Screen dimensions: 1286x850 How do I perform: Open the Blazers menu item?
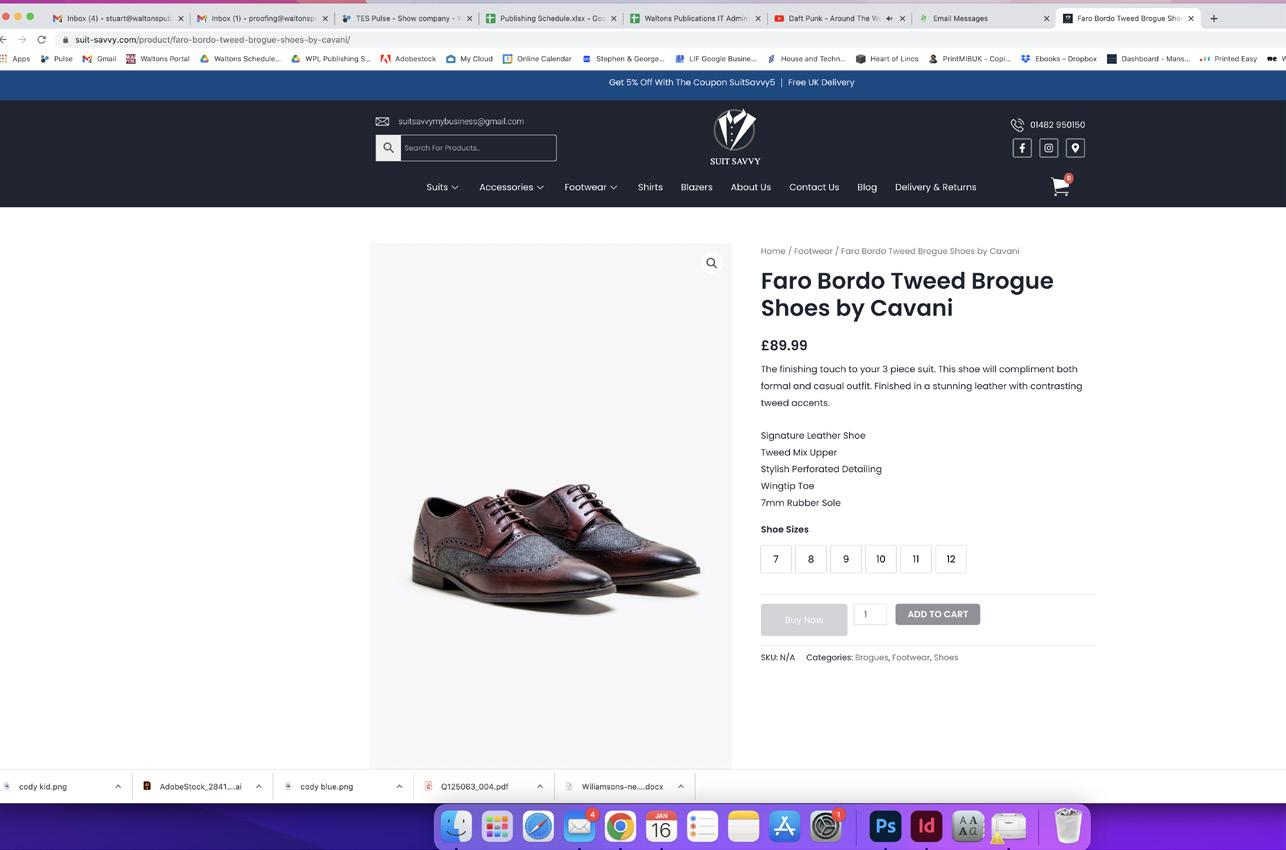pos(696,187)
